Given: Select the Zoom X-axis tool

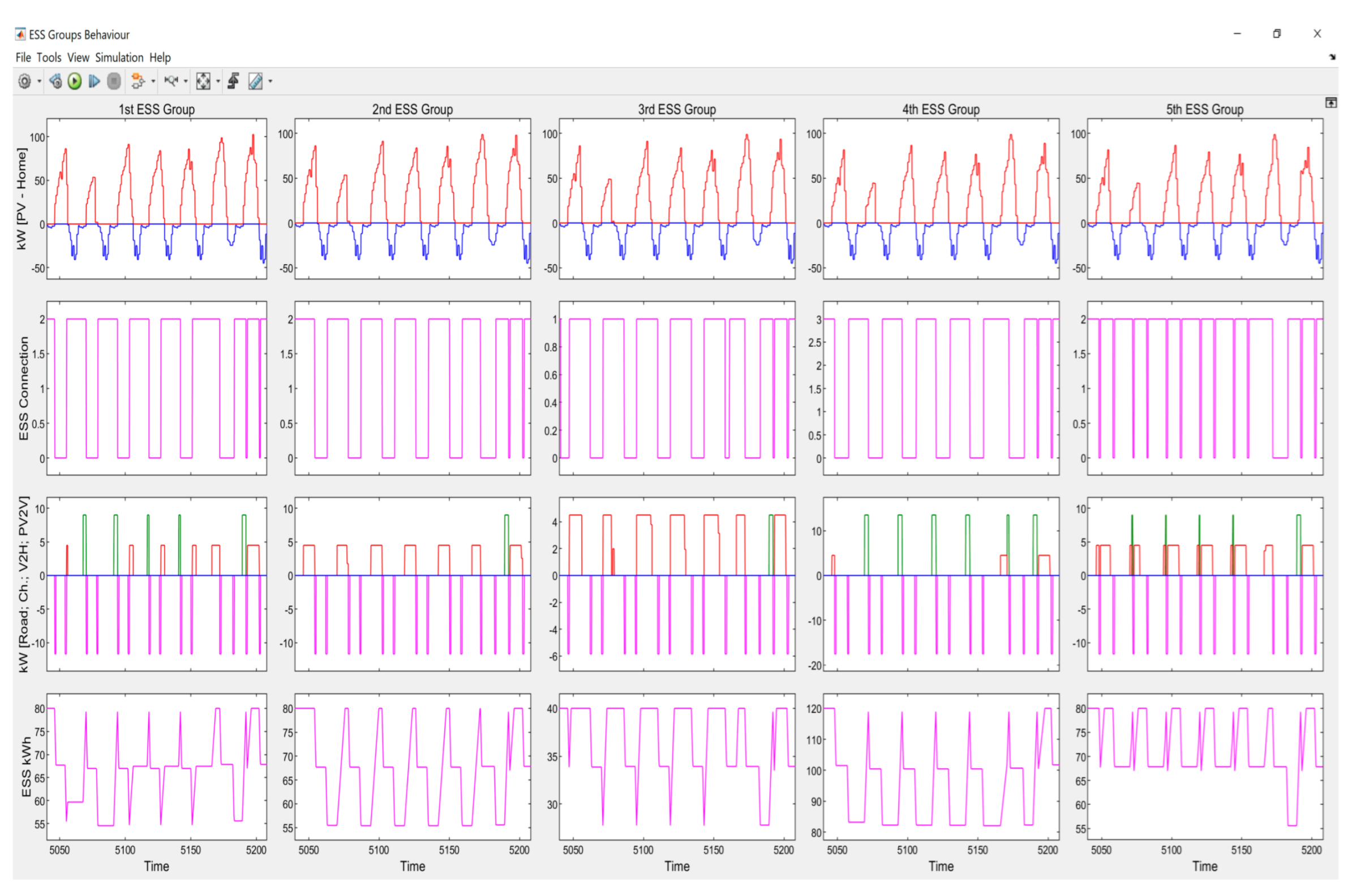Looking at the screenshot, I should point(171,81).
